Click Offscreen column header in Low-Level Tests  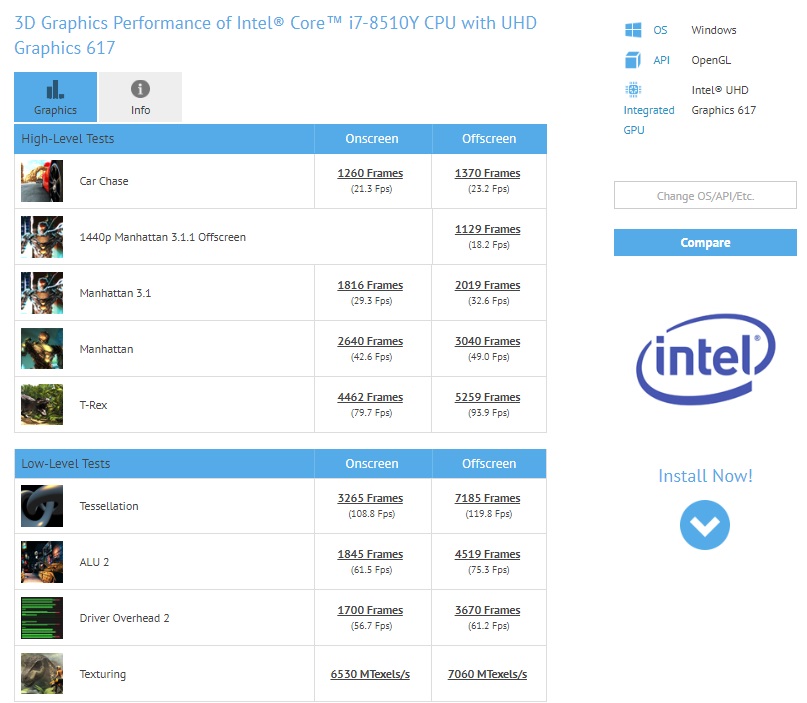click(x=489, y=464)
